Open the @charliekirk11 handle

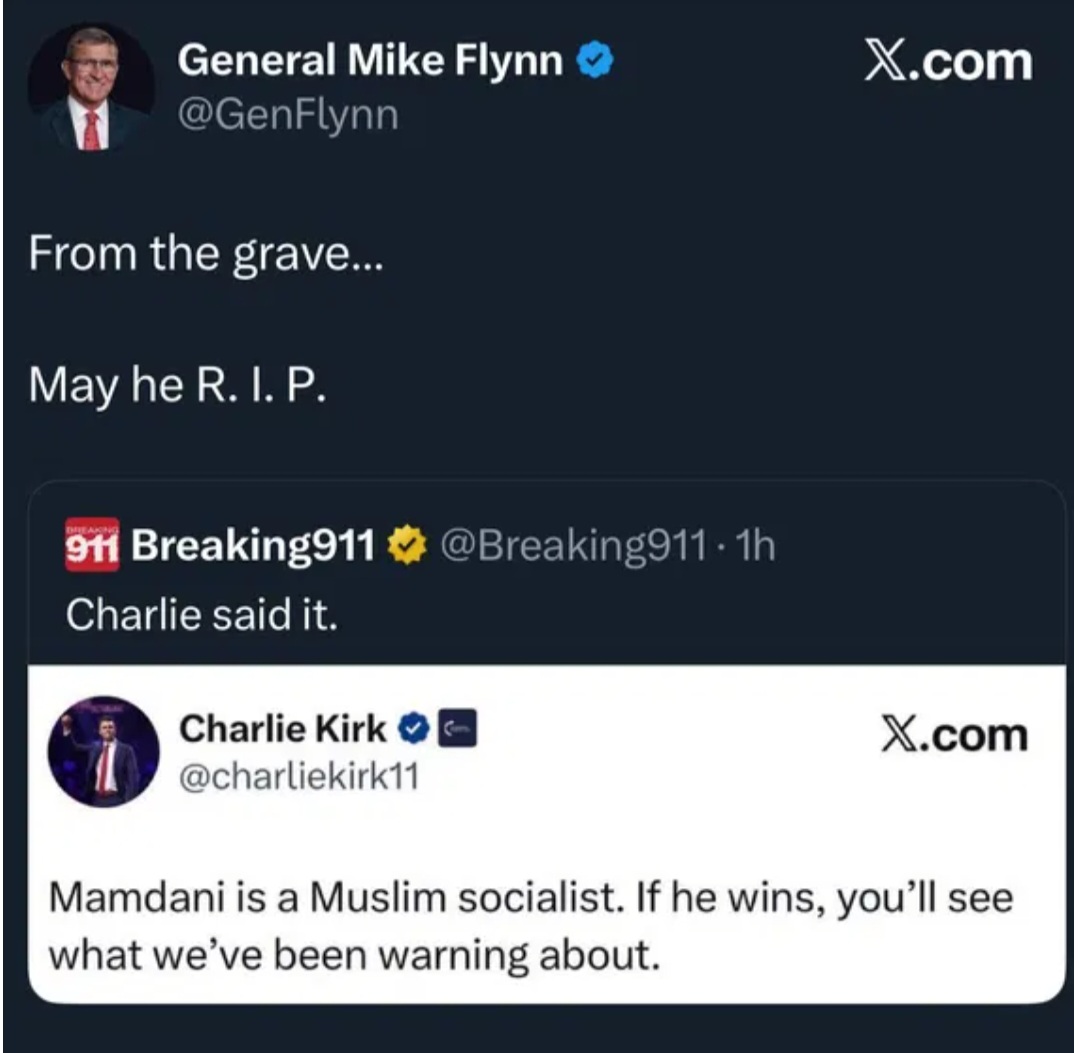pos(297,776)
